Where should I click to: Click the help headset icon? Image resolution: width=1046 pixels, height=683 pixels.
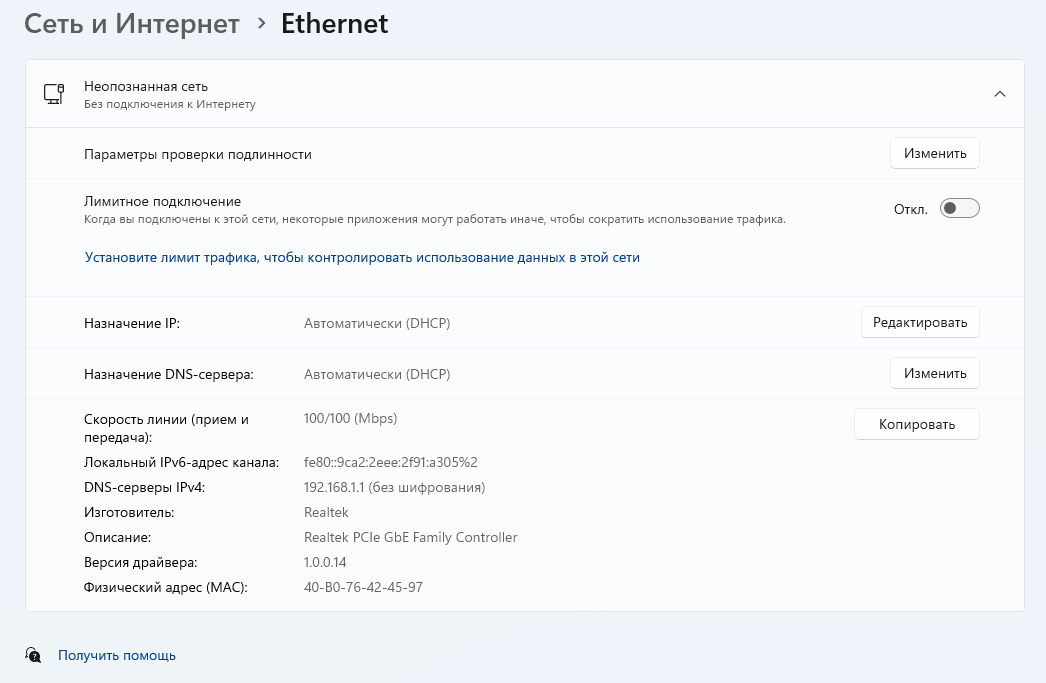point(34,655)
